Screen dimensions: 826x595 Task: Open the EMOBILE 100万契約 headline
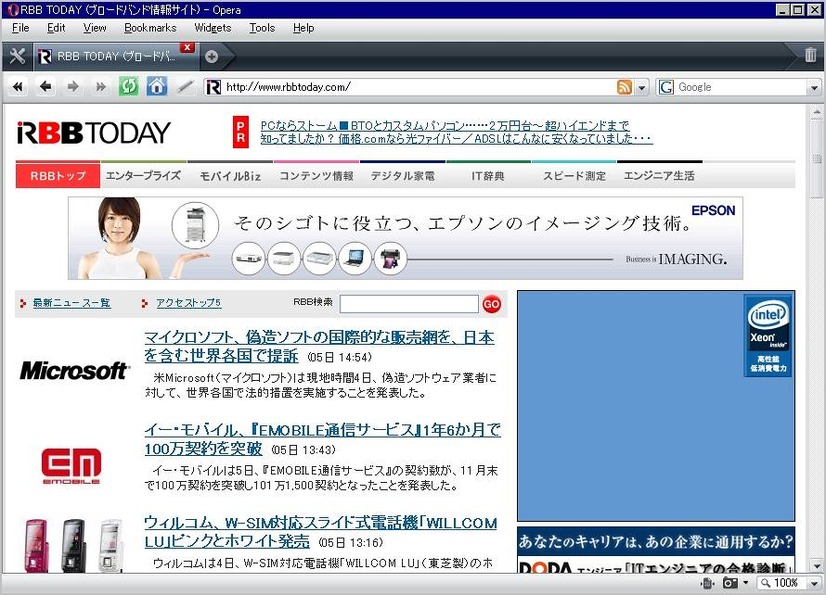coord(322,439)
